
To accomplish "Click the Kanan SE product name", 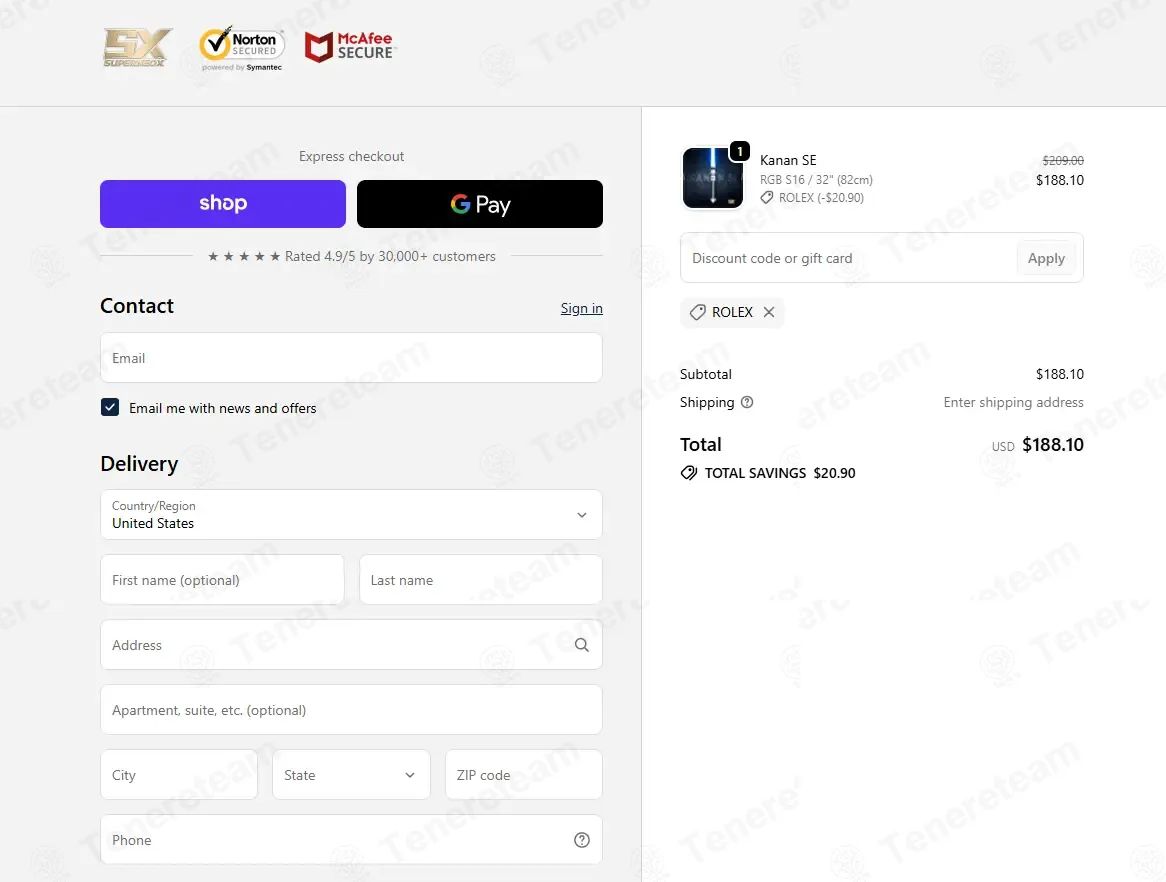I will coord(788,160).
